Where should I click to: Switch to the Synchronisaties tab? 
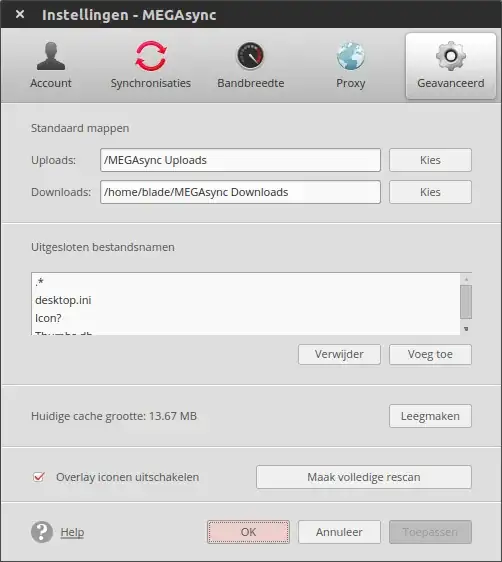click(x=150, y=66)
